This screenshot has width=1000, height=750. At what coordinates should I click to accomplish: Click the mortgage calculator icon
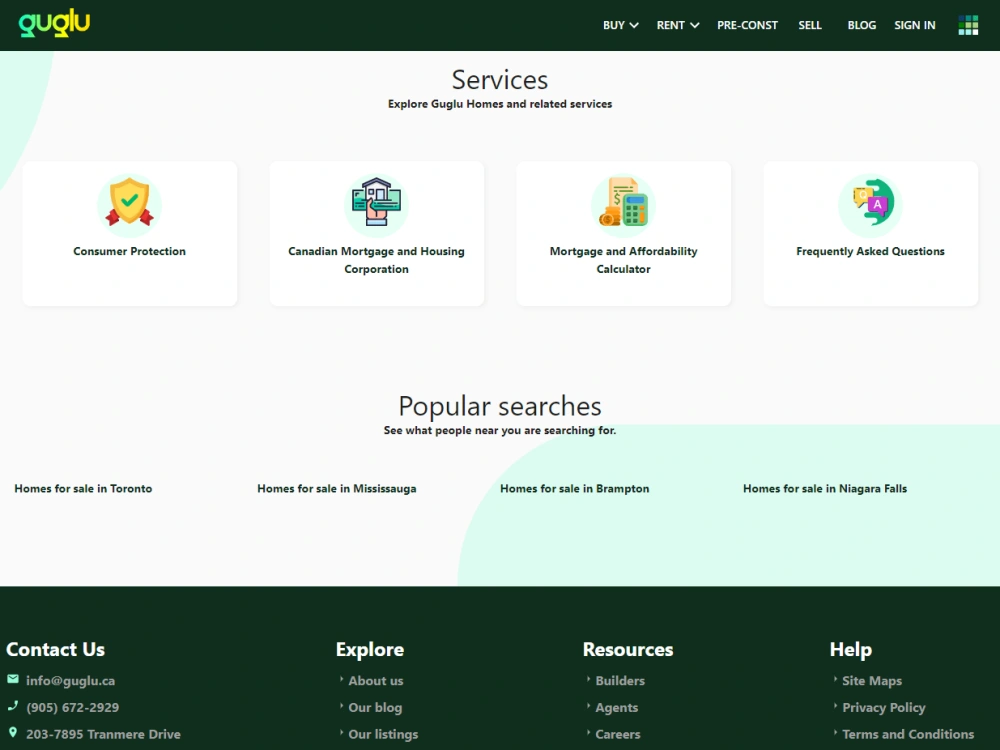coord(623,202)
